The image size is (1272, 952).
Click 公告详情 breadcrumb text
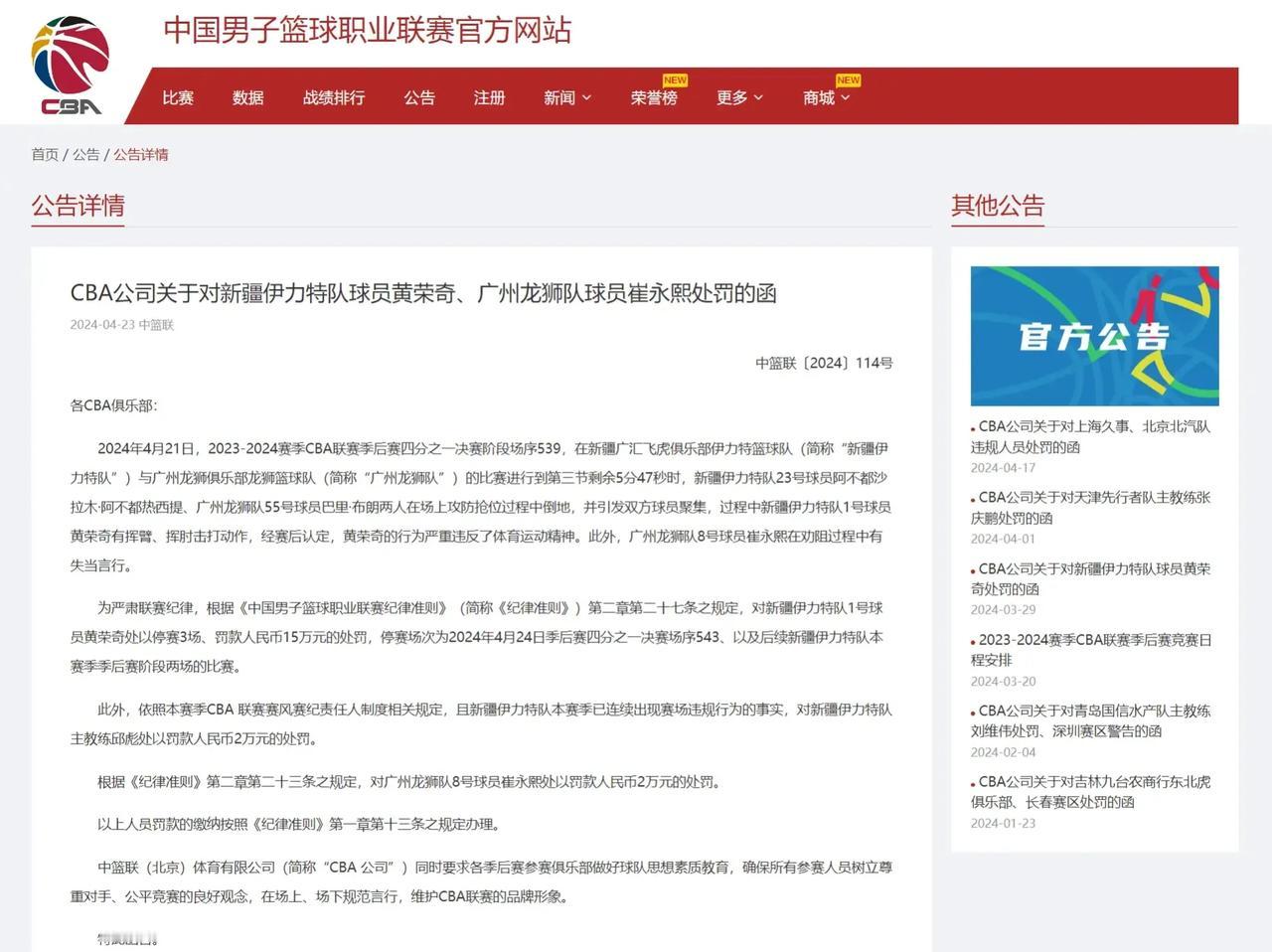141,154
